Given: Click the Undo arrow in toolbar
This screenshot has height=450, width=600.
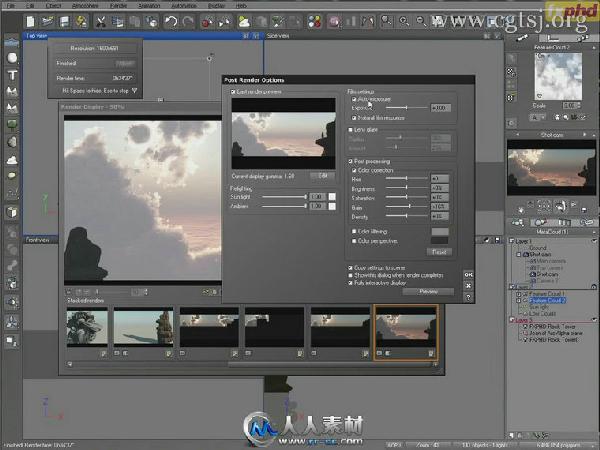Looking at the screenshot, I should coord(171,21).
